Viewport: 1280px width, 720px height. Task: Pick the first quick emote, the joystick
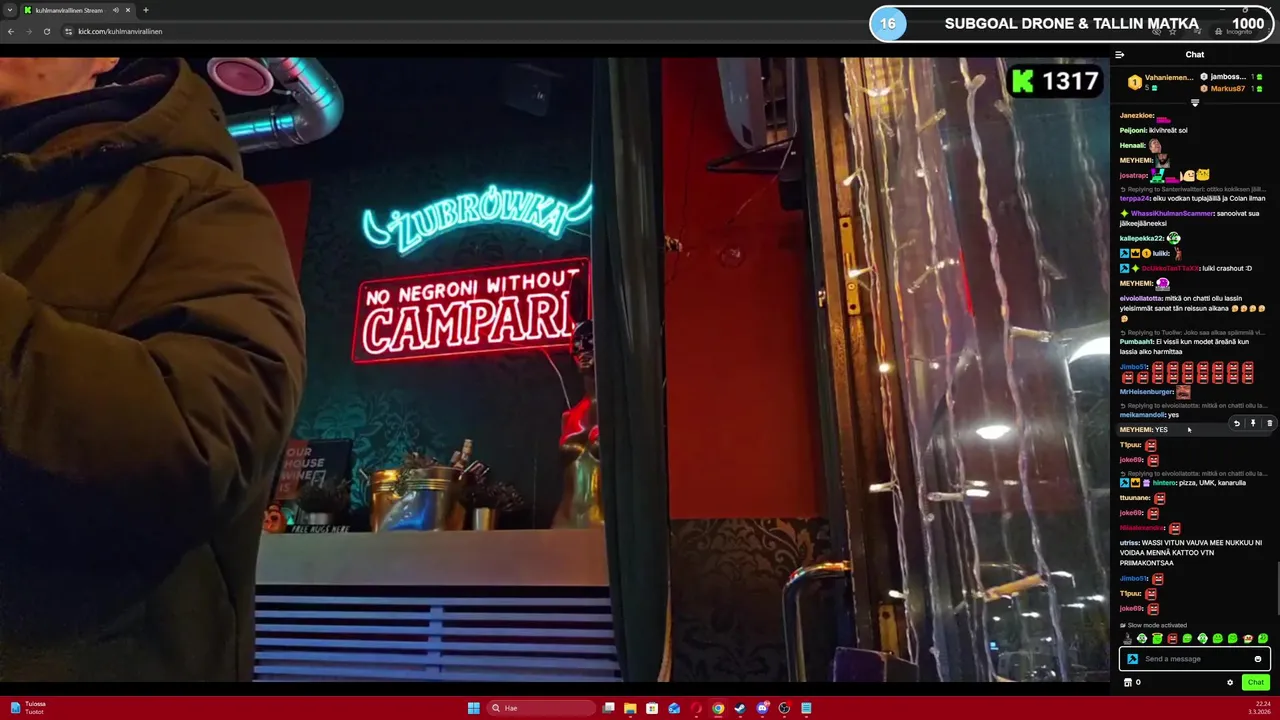[1127, 638]
